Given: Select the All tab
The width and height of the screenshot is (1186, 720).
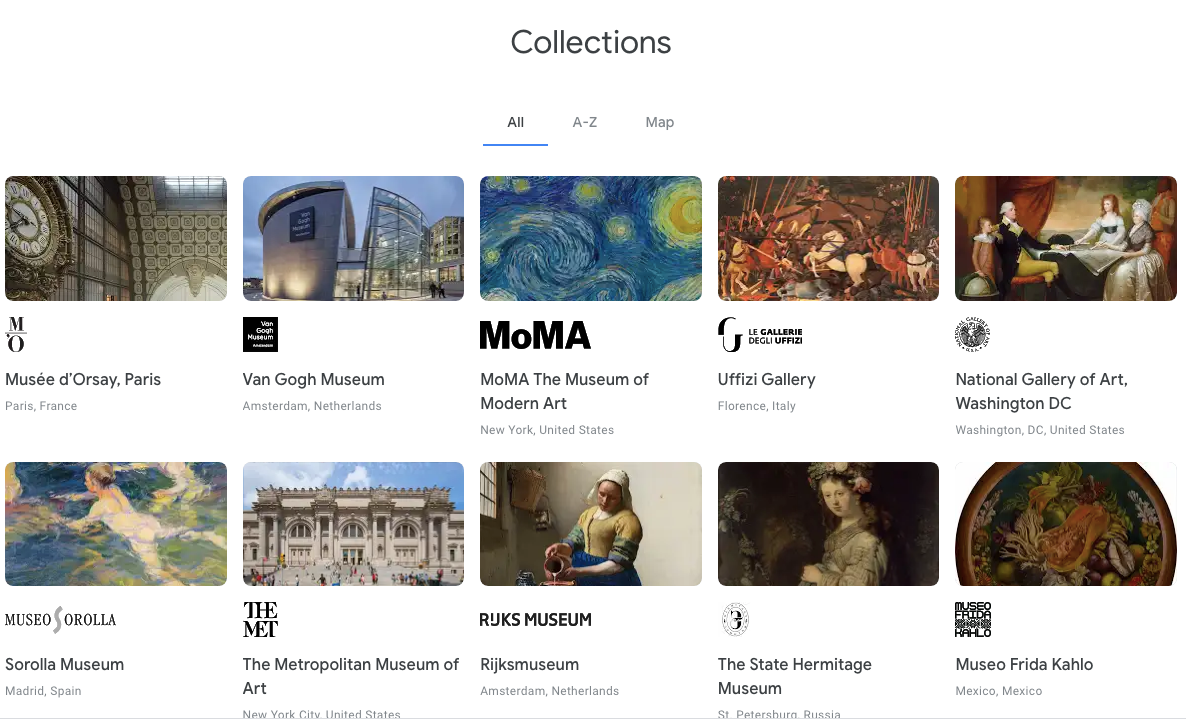Looking at the screenshot, I should click(515, 122).
